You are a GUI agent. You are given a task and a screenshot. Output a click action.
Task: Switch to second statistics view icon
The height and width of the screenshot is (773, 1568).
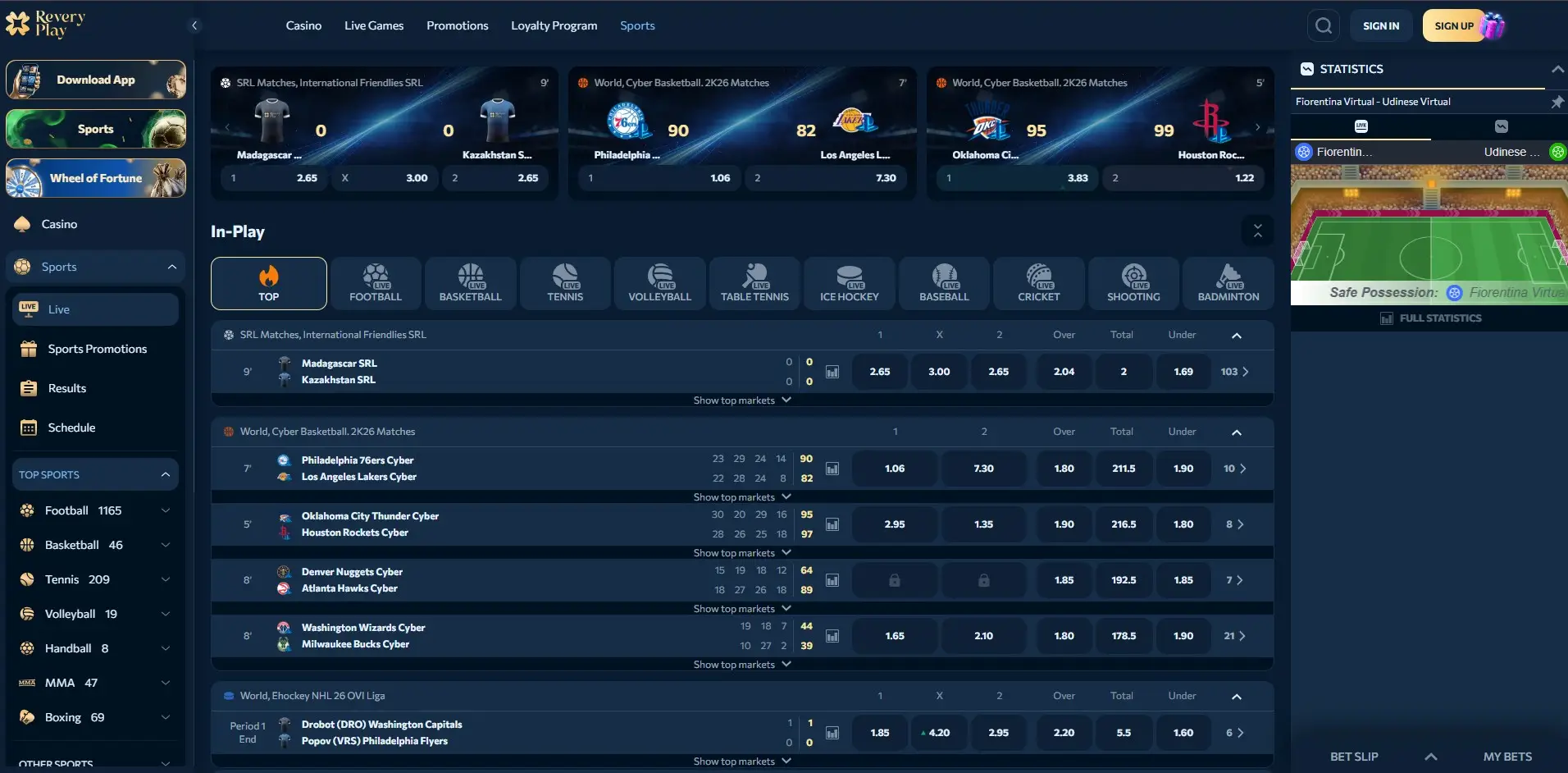[1501, 126]
